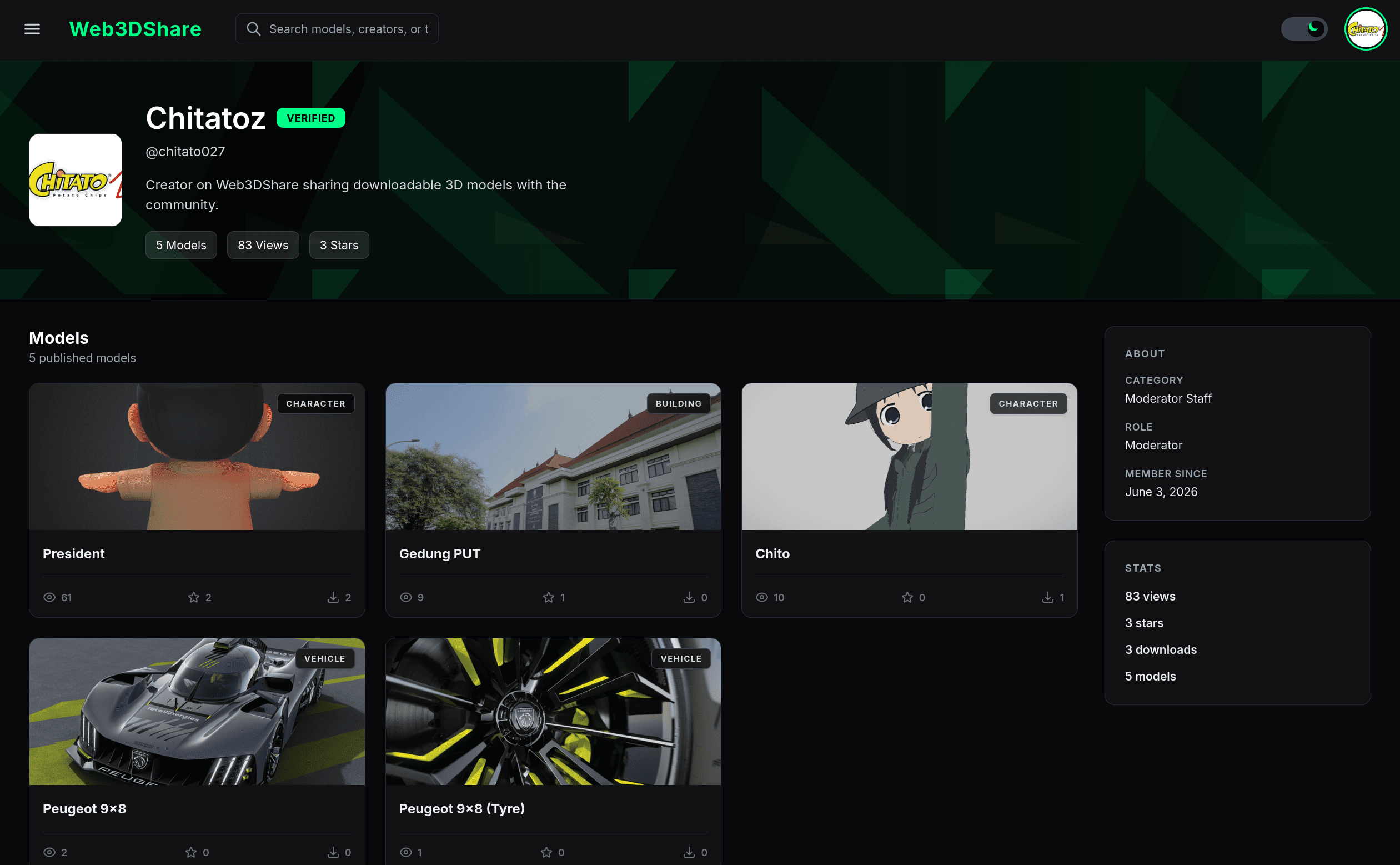This screenshot has width=1400, height=865.
Task: Click 'Moderator Staff' category value
Action: 1168,399
